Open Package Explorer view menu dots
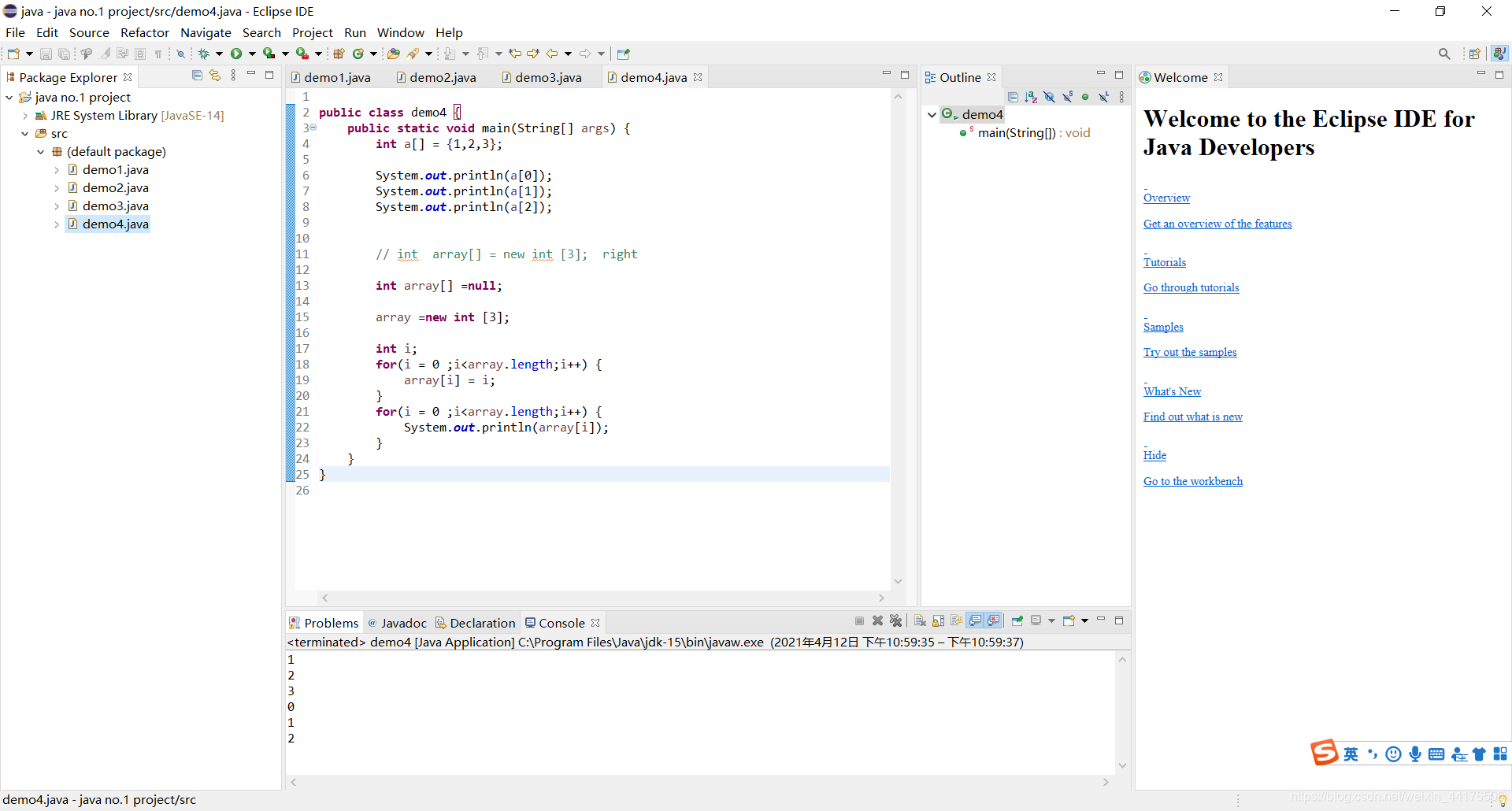This screenshot has height=811, width=1512. [x=233, y=76]
